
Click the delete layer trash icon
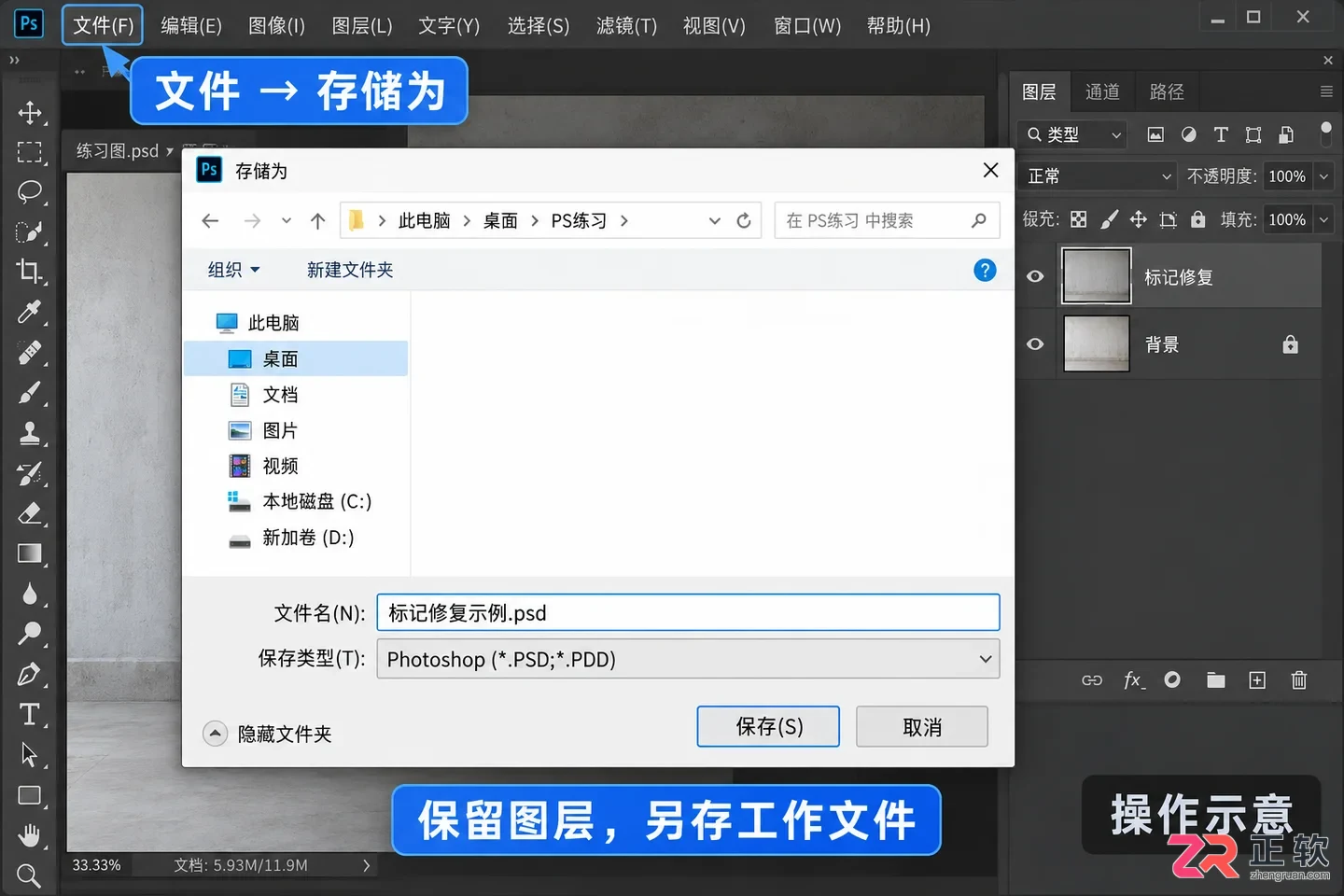(1298, 680)
